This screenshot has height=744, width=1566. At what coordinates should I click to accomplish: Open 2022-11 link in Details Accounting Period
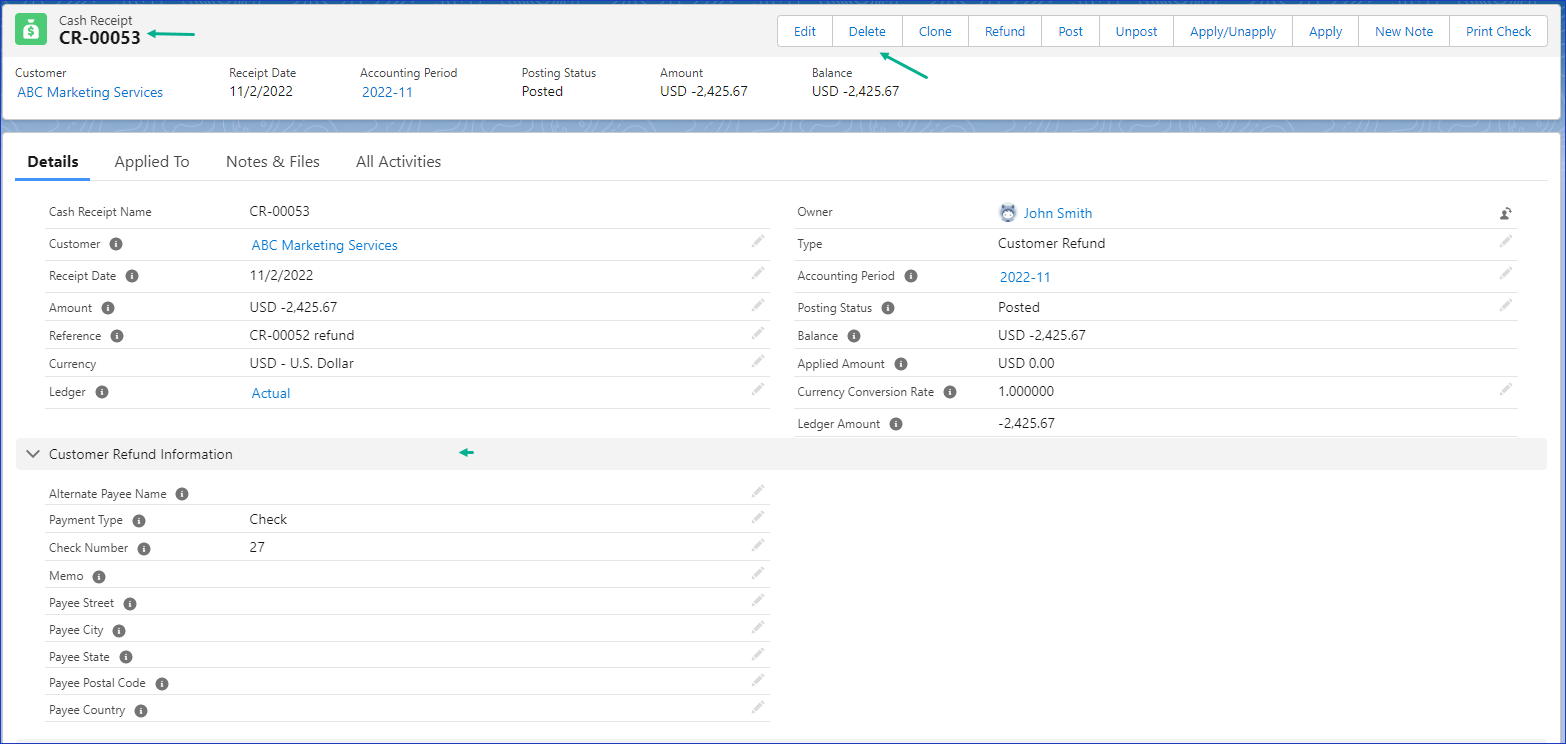click(1025, 277)
